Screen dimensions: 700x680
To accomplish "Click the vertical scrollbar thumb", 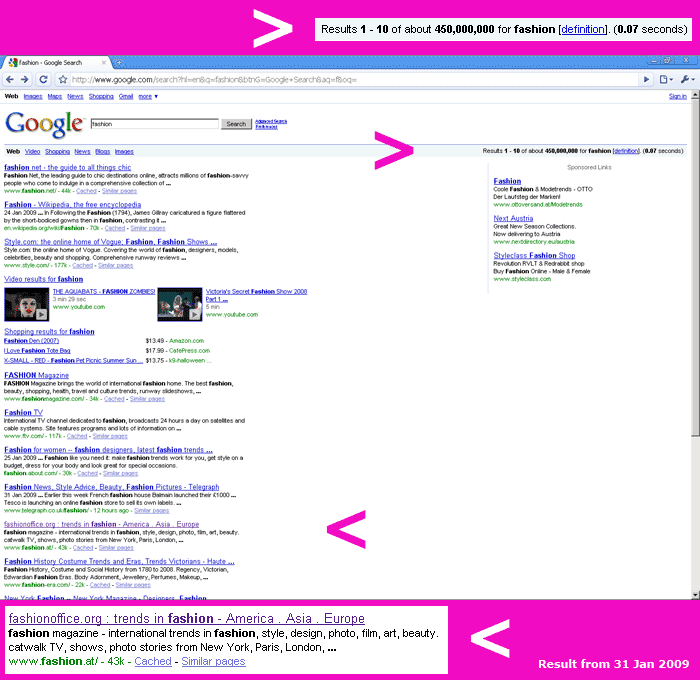I will tap(695, 268).
